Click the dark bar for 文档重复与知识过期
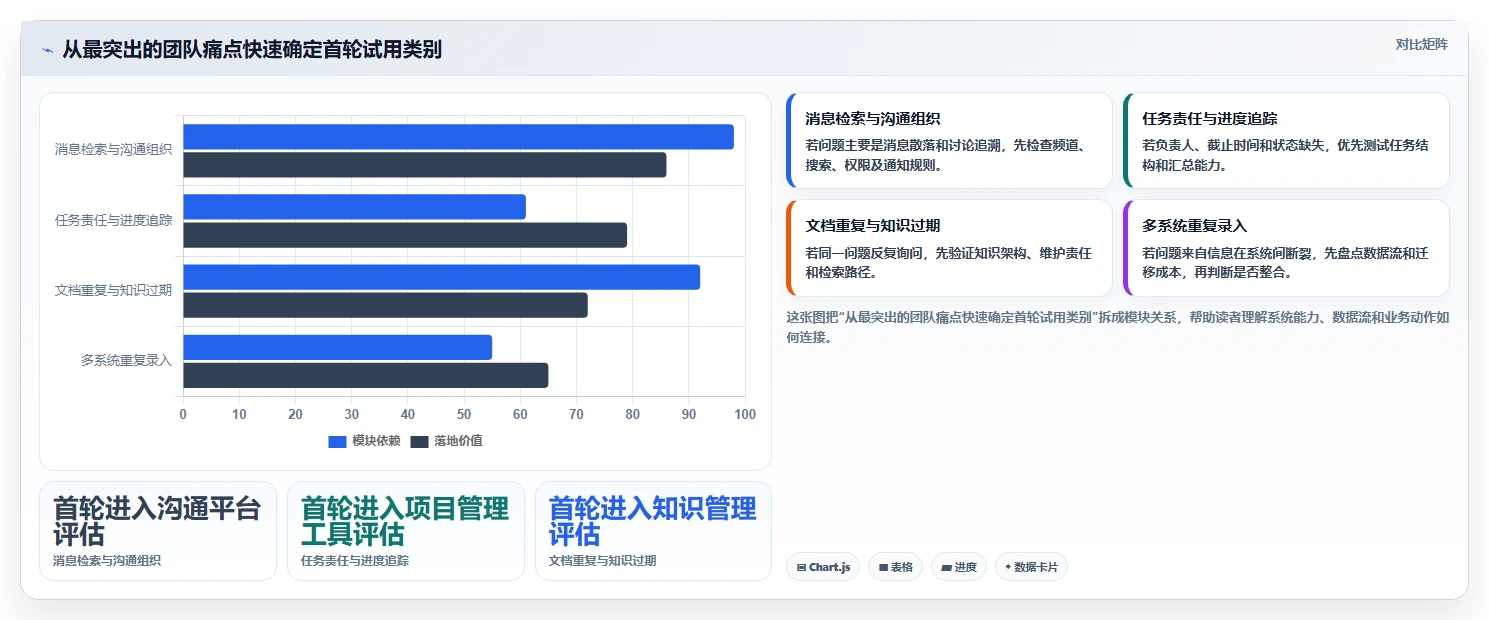The image size is (1489, 620). 385,305
